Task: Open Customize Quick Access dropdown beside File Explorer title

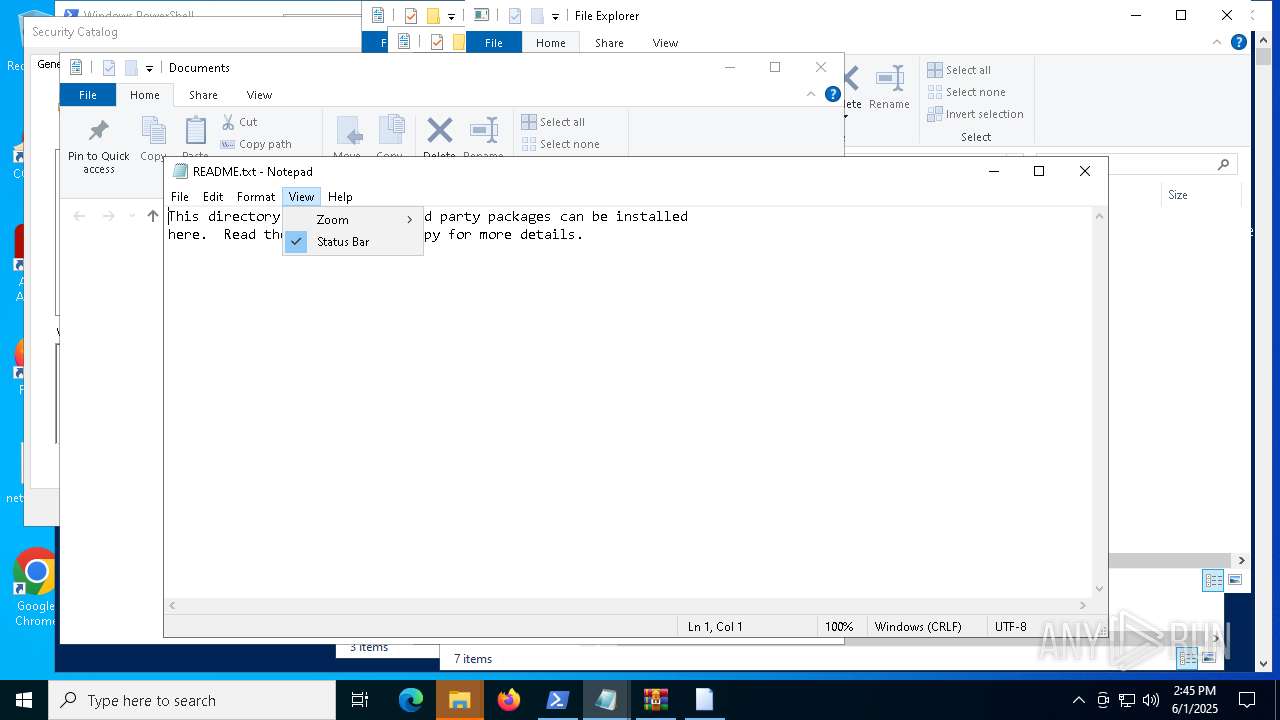Action: pos(555,16)
